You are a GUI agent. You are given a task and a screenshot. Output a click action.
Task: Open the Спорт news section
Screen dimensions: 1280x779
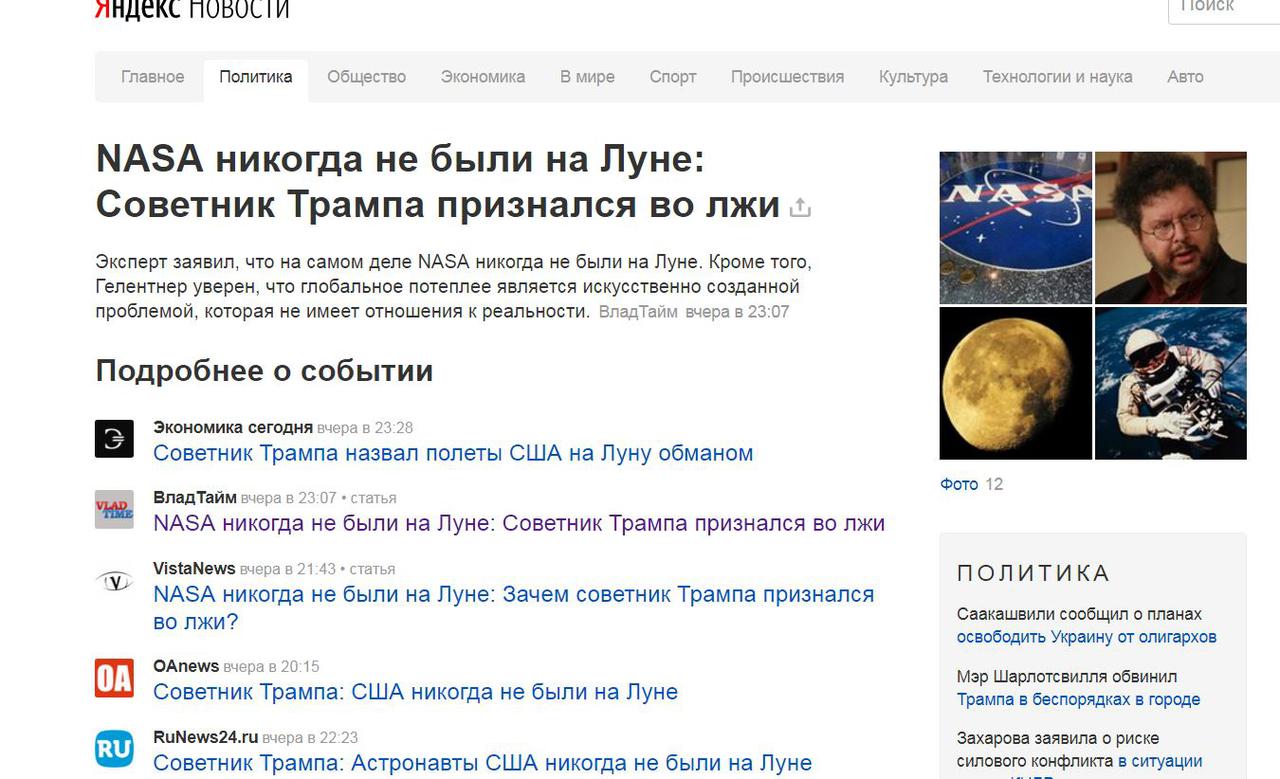(x=672, y=77)
